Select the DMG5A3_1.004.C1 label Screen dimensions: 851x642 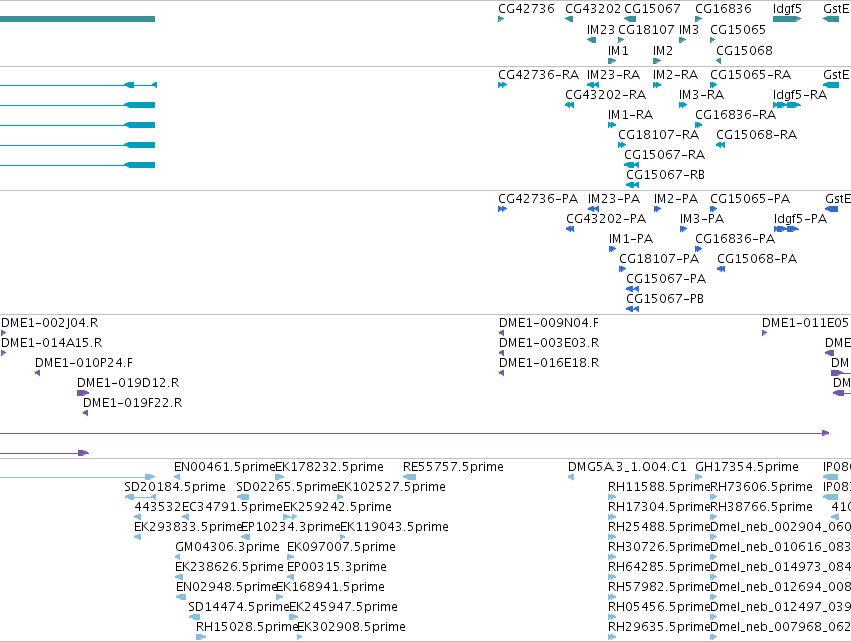pos(627,467)
